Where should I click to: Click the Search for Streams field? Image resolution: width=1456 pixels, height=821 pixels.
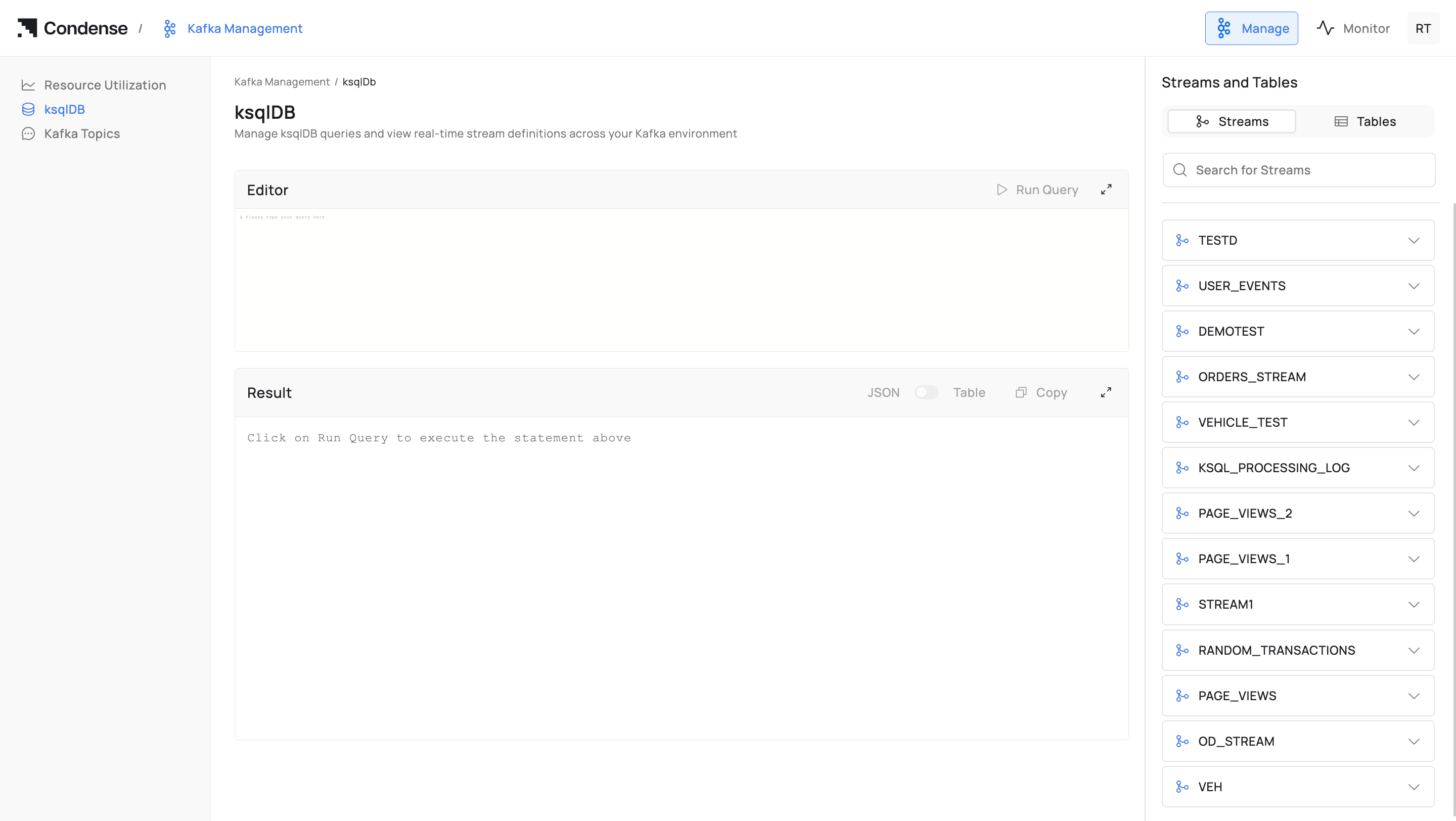(x=1298, y=170)
